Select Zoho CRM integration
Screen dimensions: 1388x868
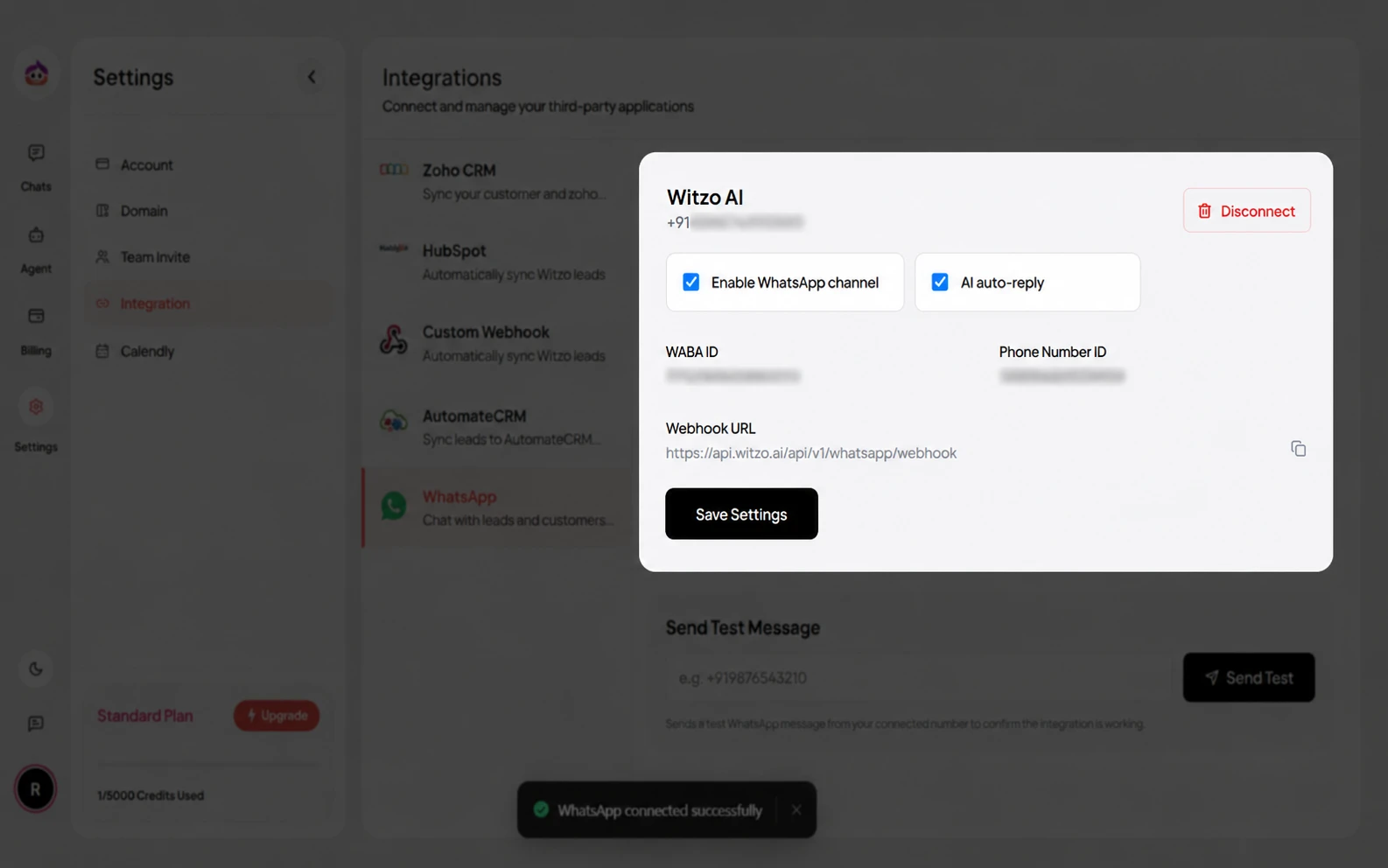click(496, 181)
